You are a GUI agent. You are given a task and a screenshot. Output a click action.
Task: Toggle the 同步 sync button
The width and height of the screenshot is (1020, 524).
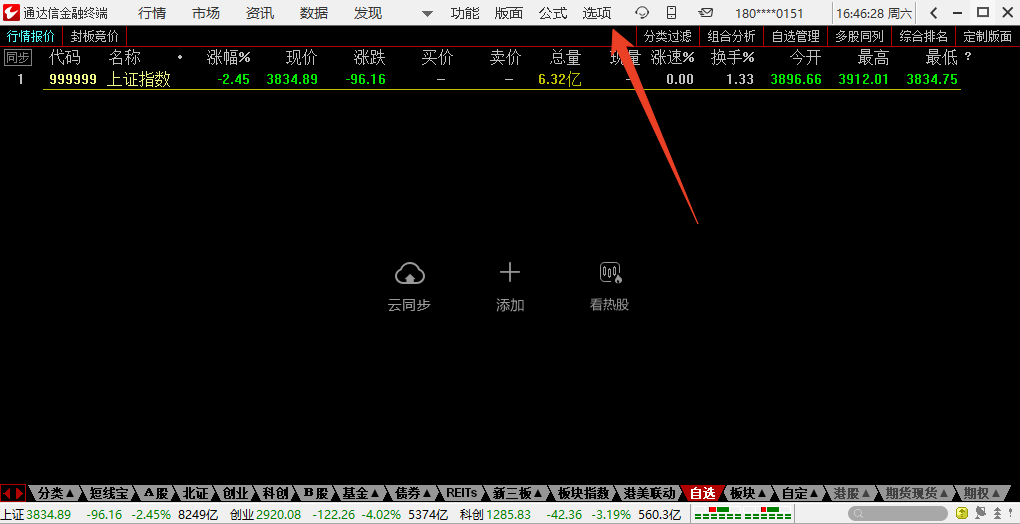click(18, 58)
